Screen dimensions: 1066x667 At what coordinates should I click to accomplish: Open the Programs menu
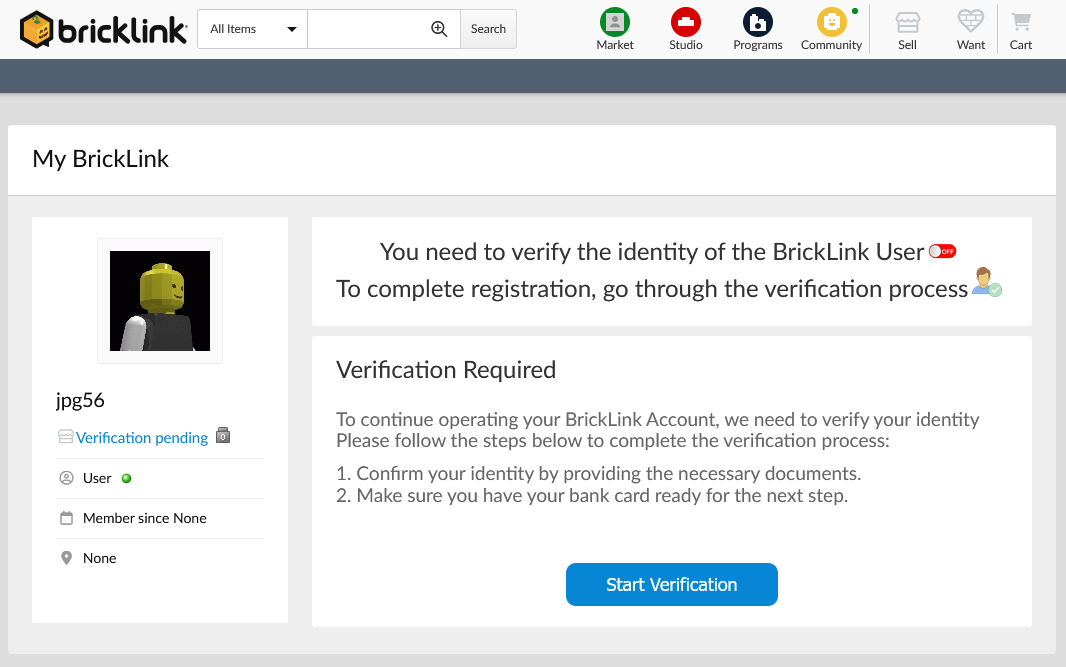click(757, 30)
